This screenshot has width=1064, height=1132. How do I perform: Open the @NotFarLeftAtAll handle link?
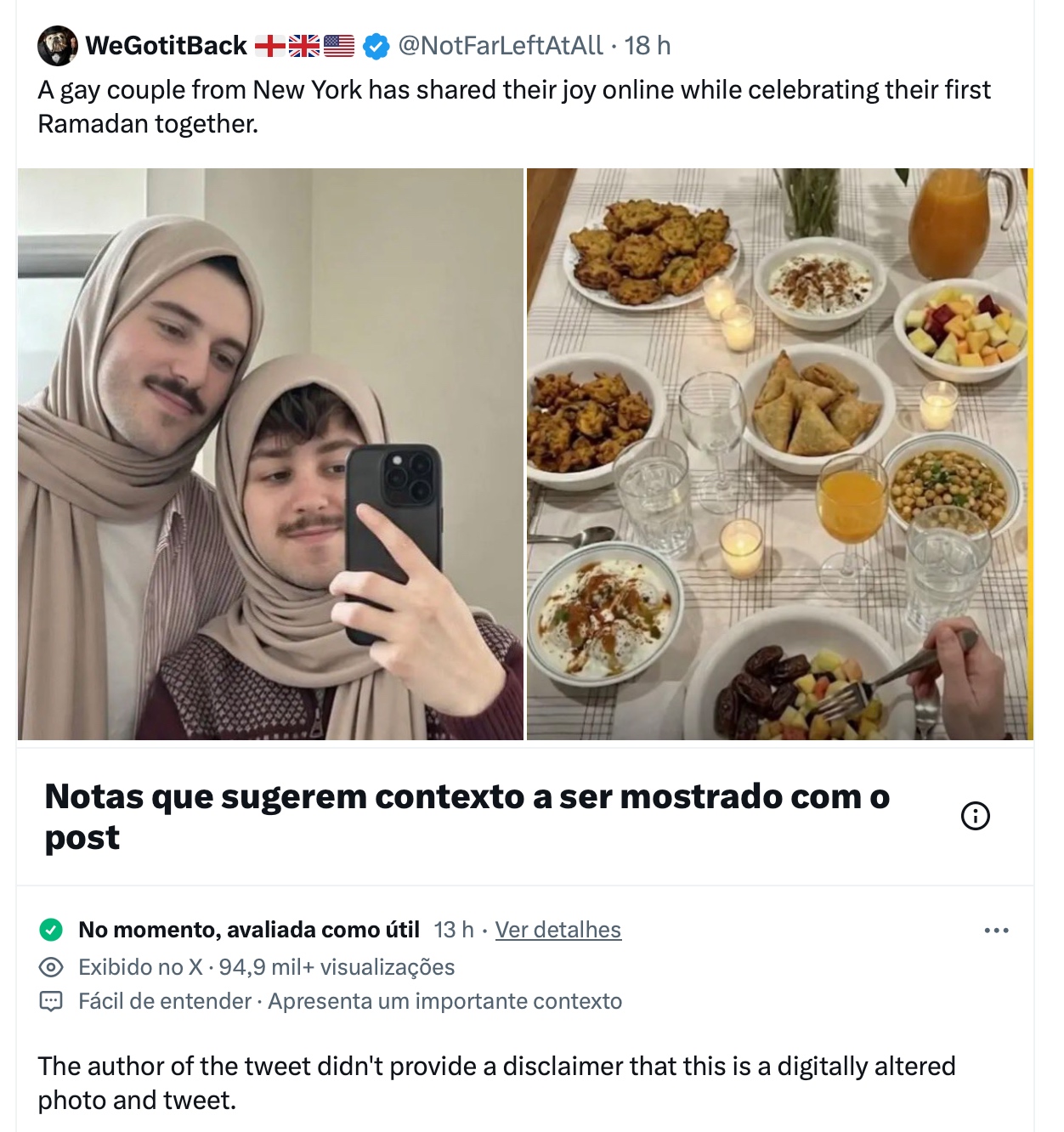(x=501, y=46)
